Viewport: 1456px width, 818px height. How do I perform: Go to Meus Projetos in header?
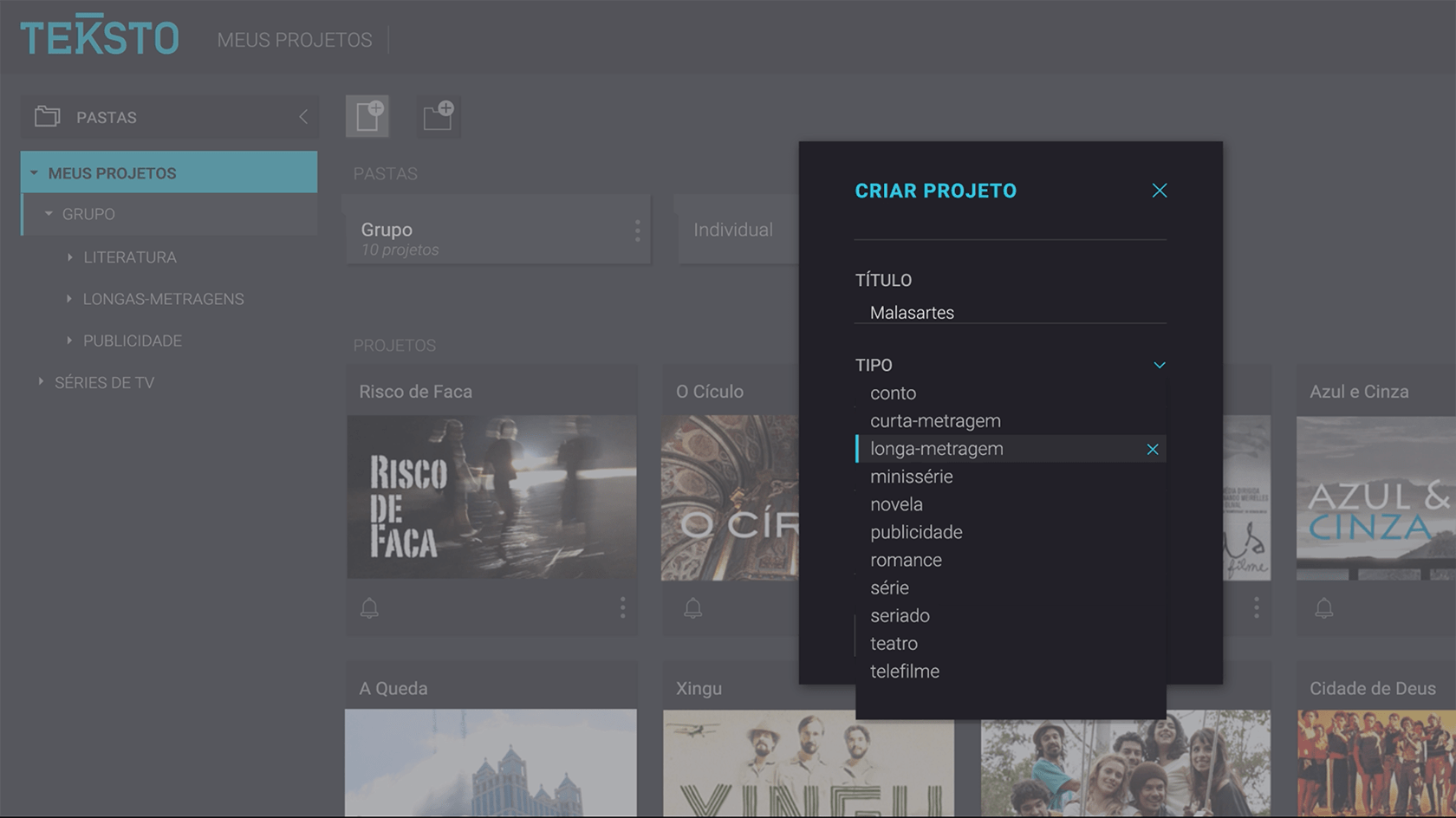tap(295, 40)
